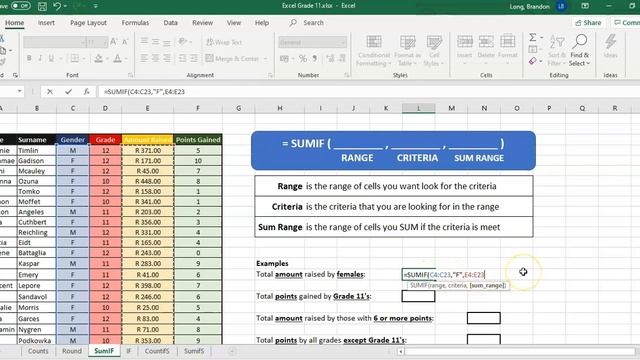Click the AutoSum sigma icon
640x360 pixels.
point(533,38)
